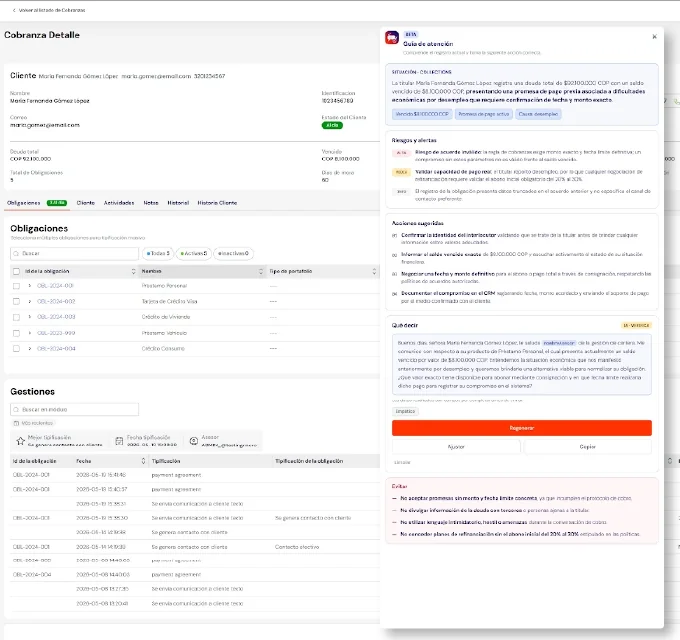Sort by Tipo de portafolio column arrows

[374, 271]
